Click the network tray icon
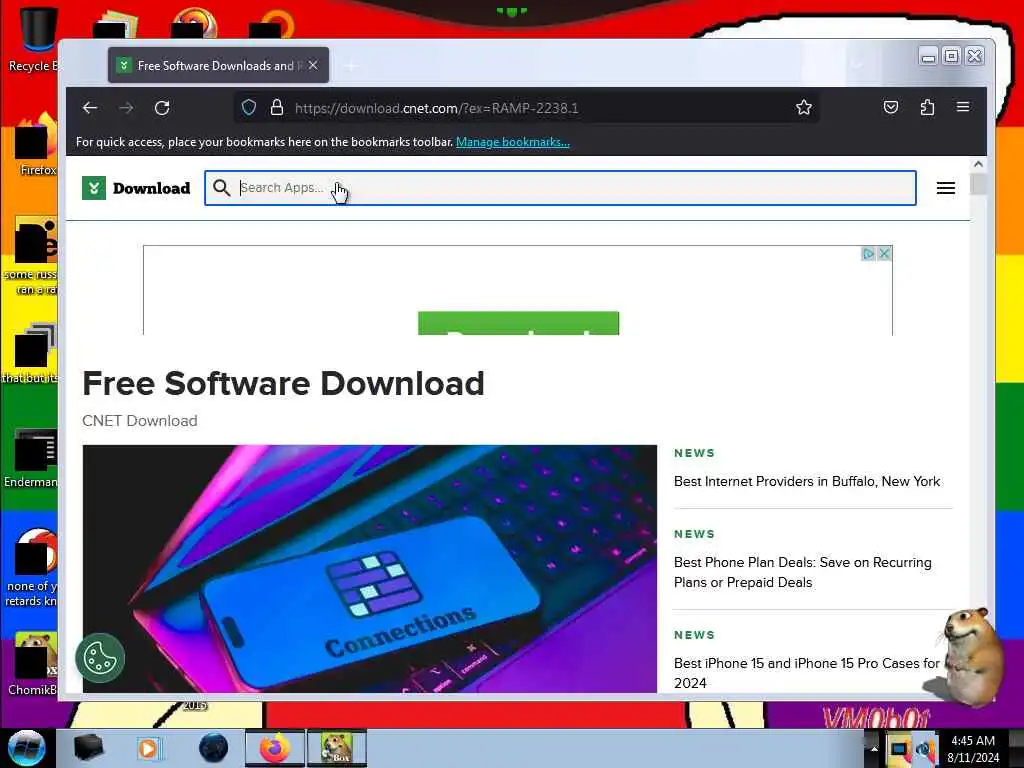 point(900,749)
